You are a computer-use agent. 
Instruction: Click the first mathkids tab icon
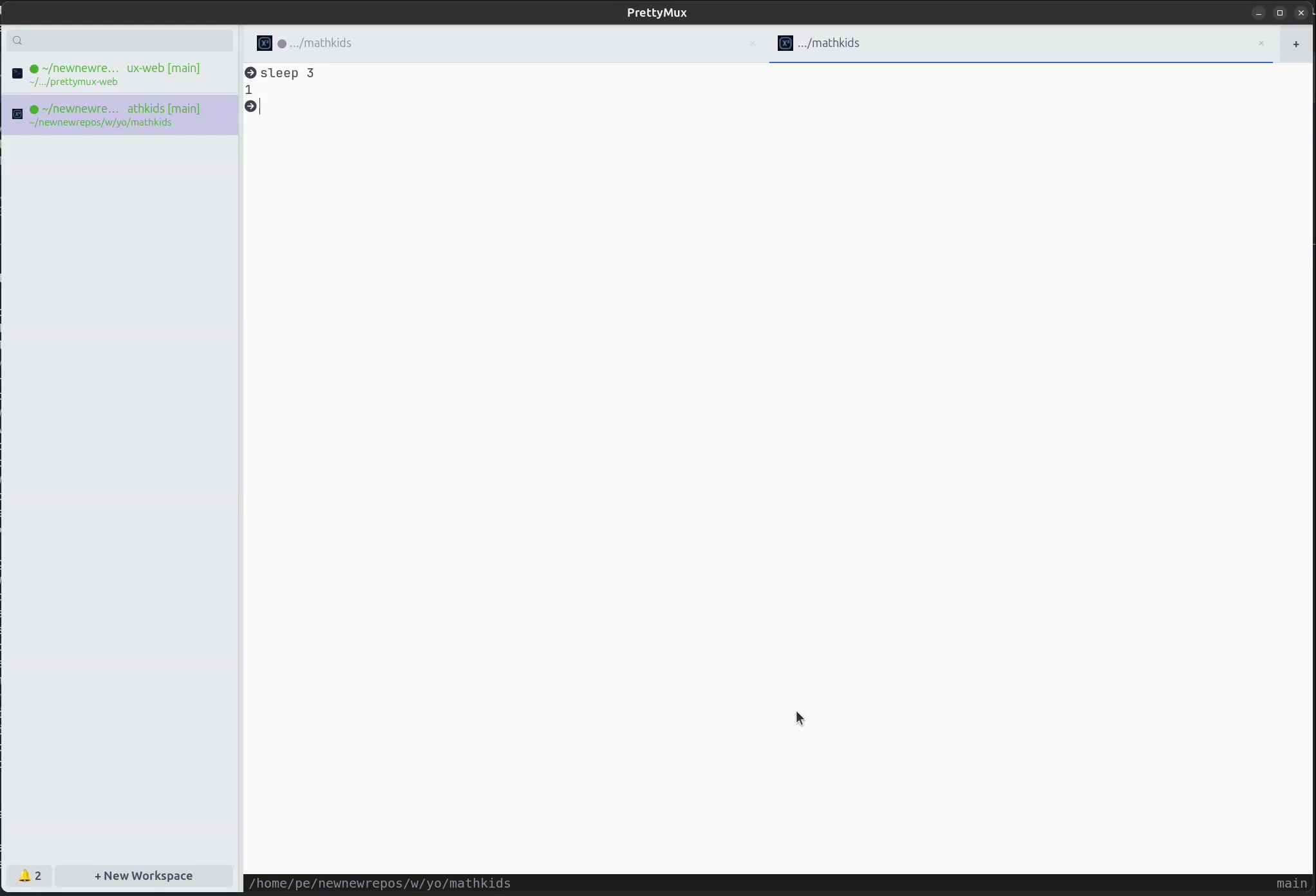[264, 44]
